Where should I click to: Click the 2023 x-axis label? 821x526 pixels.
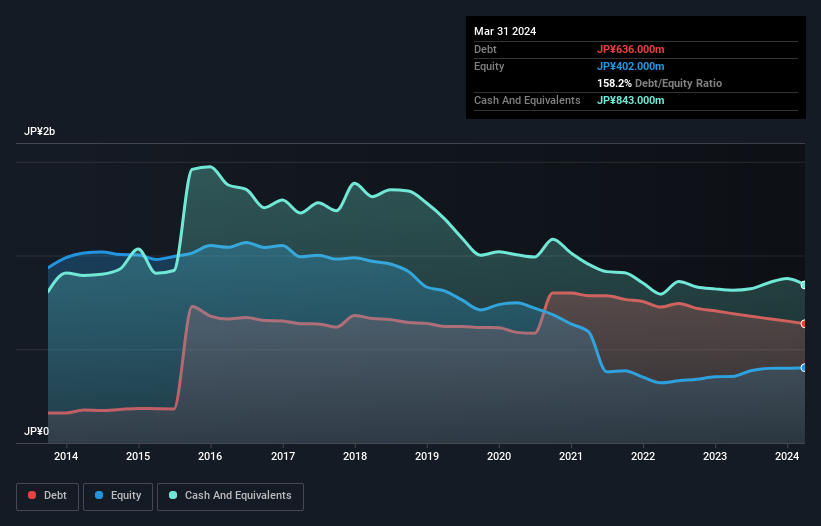(x=715, y=456)
